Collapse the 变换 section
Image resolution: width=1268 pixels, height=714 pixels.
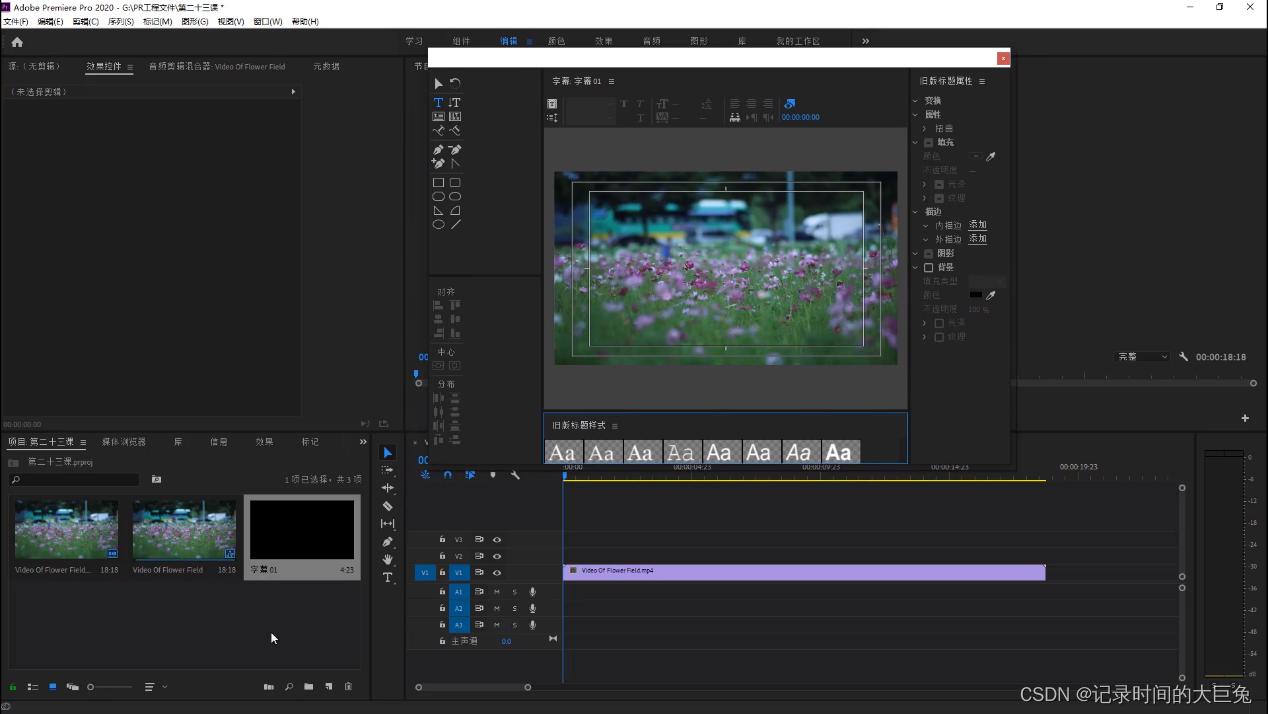[x=915, y=101]
